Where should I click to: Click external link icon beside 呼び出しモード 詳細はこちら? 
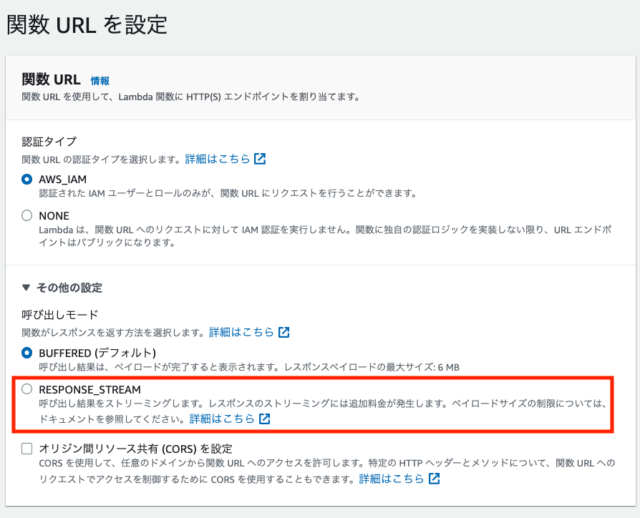[x=284, y=332]
